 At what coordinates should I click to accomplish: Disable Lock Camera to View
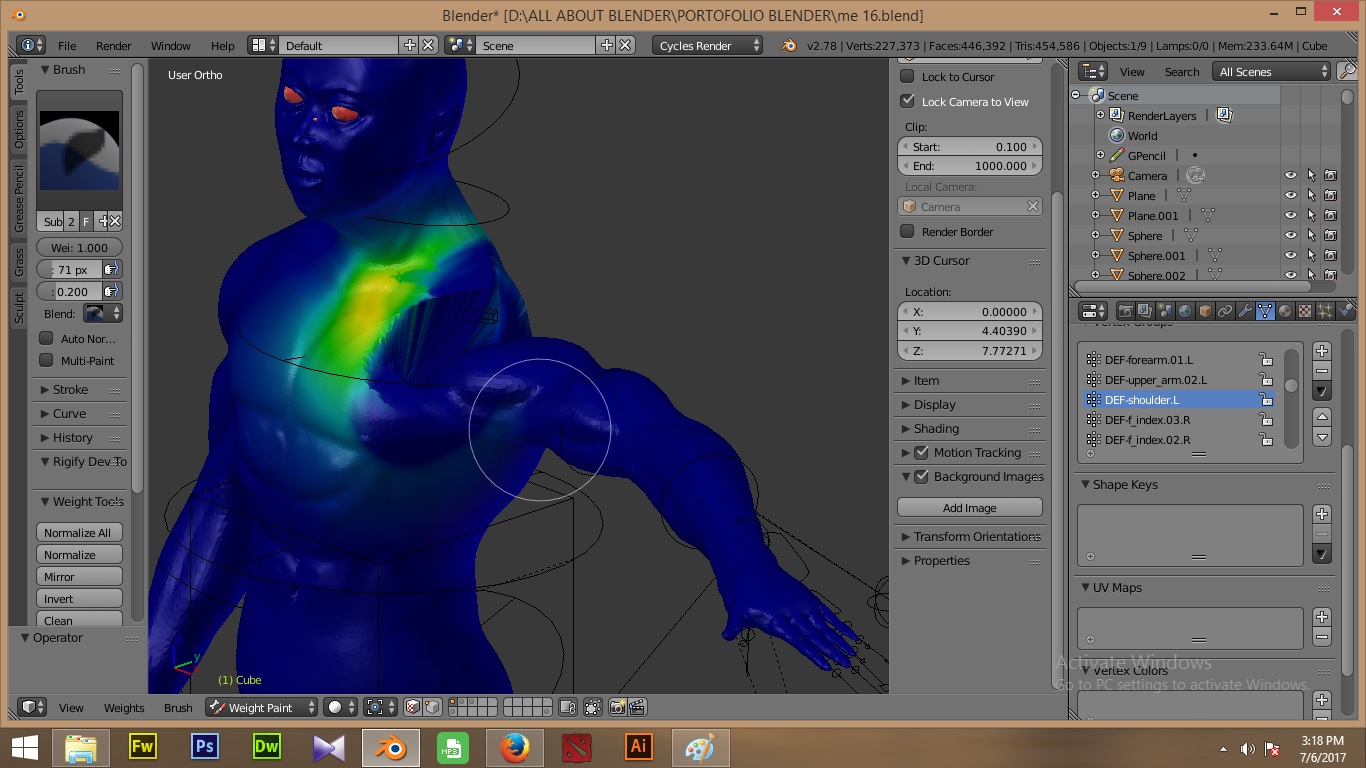[x=908, y=101]
